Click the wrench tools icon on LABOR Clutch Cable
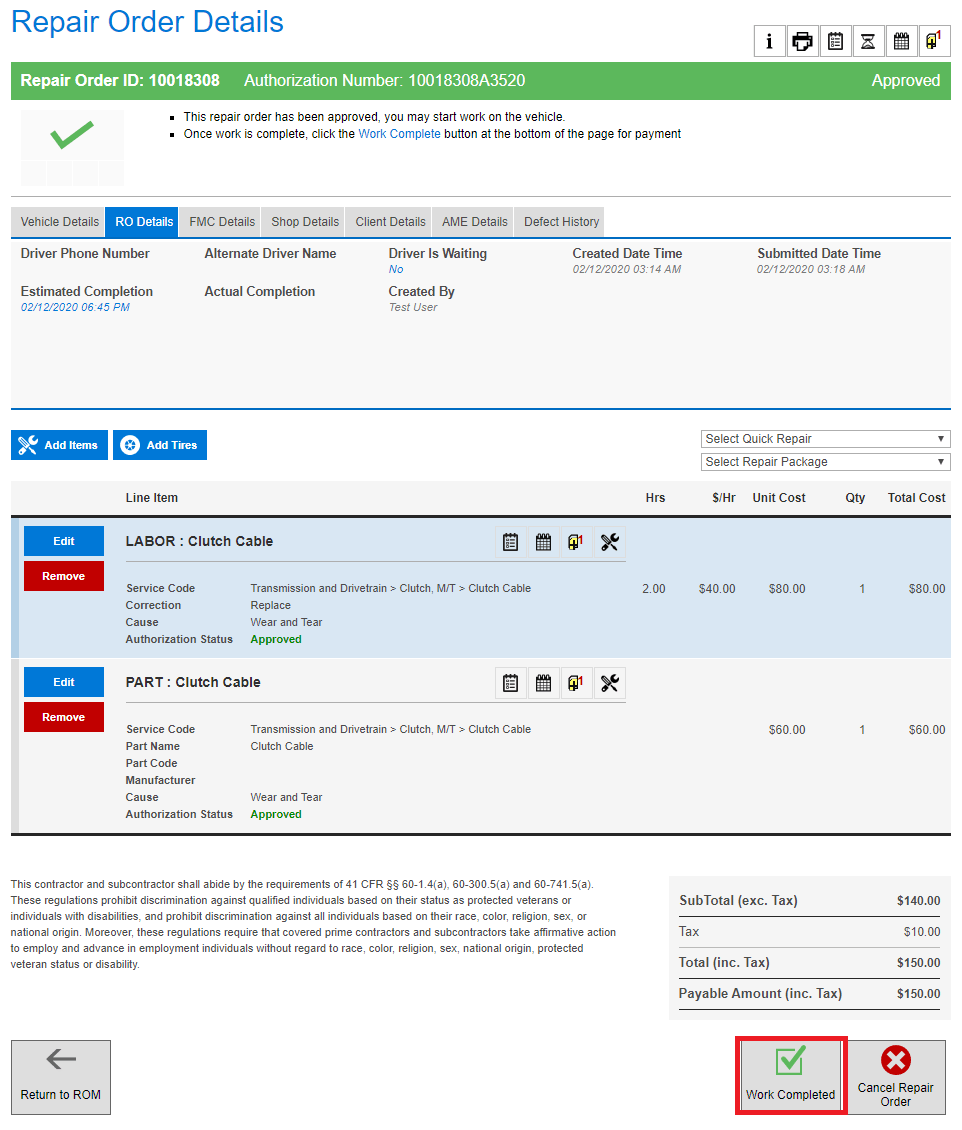This screenshot has width=962, height=1130. (609, 541)
